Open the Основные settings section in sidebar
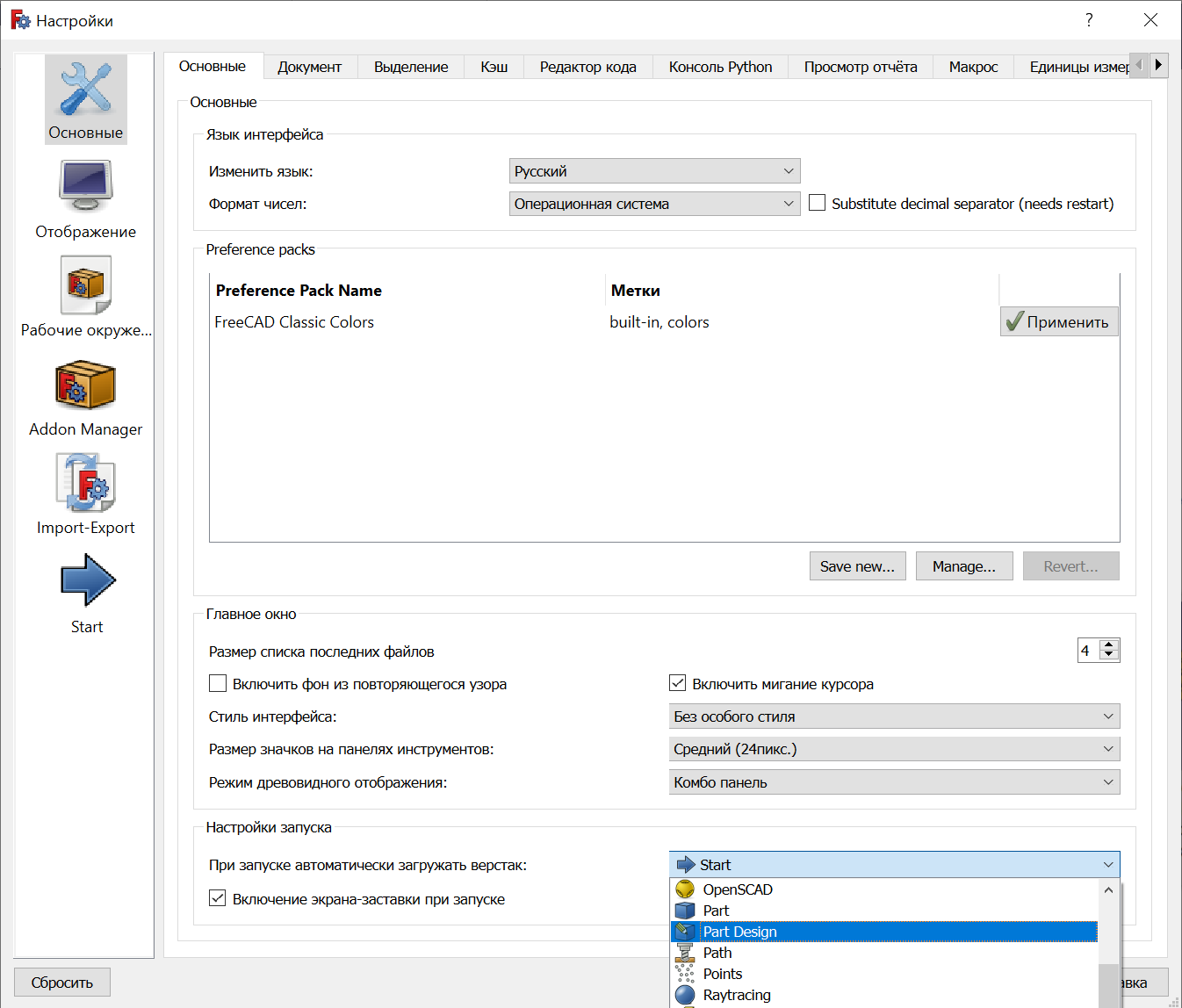The width and height of the screenshot is (1182, 1008). click(x=86, y=99)
